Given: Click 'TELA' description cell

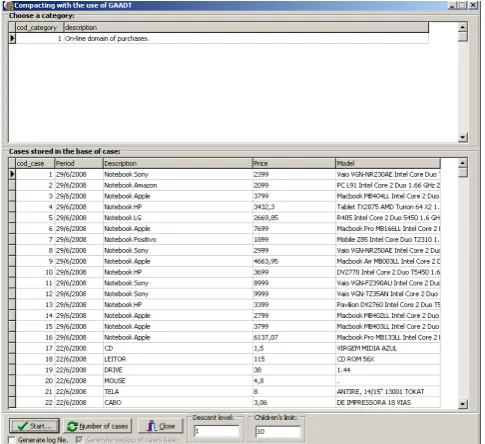Looking at the screenshot, I should pyautogui.click(x=178, y=391).
